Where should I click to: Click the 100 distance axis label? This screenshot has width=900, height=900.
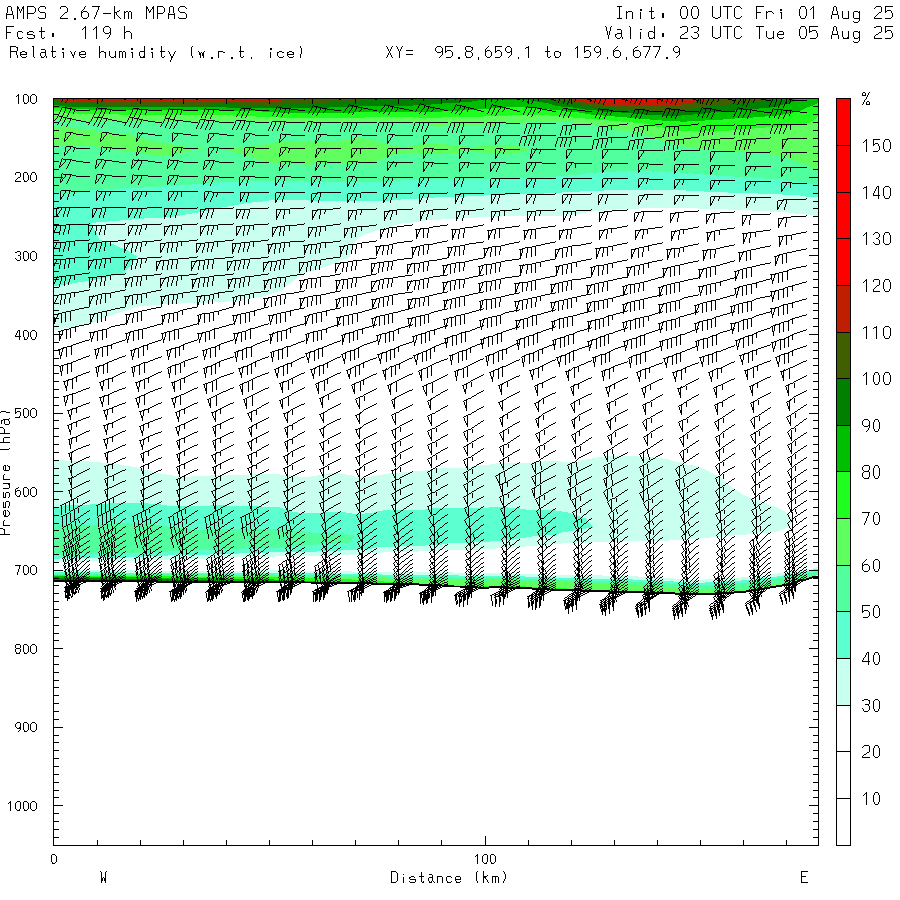click(x=485, y=859)
